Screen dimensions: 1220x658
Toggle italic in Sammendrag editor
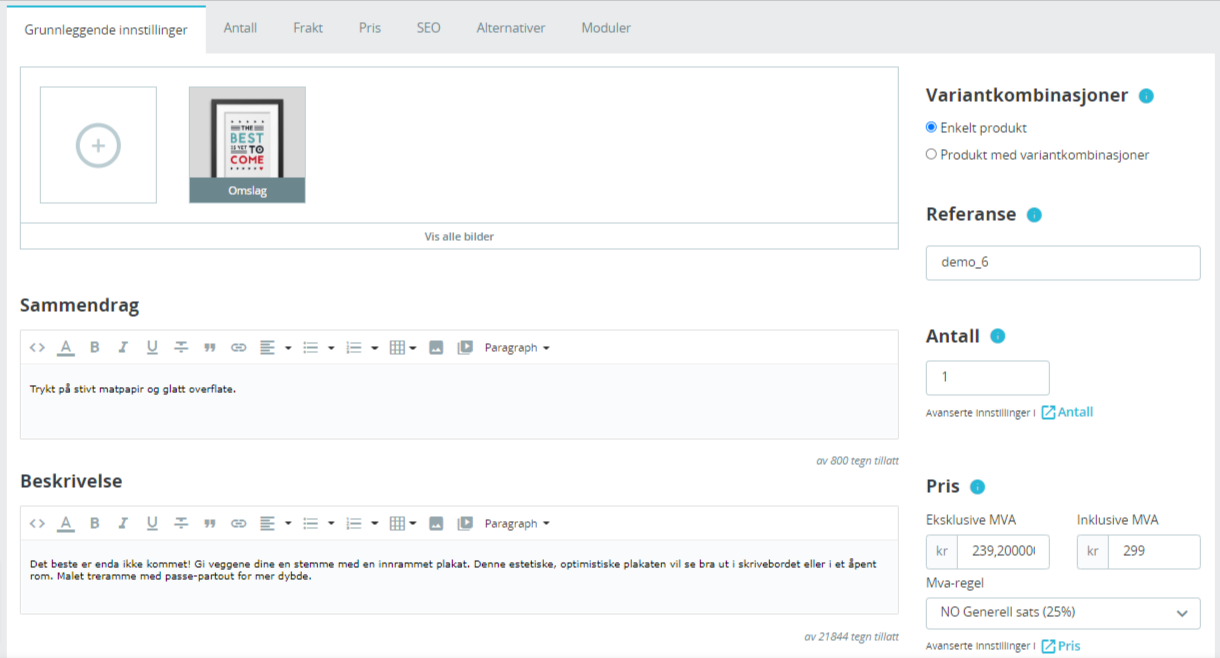click(123, 348)
